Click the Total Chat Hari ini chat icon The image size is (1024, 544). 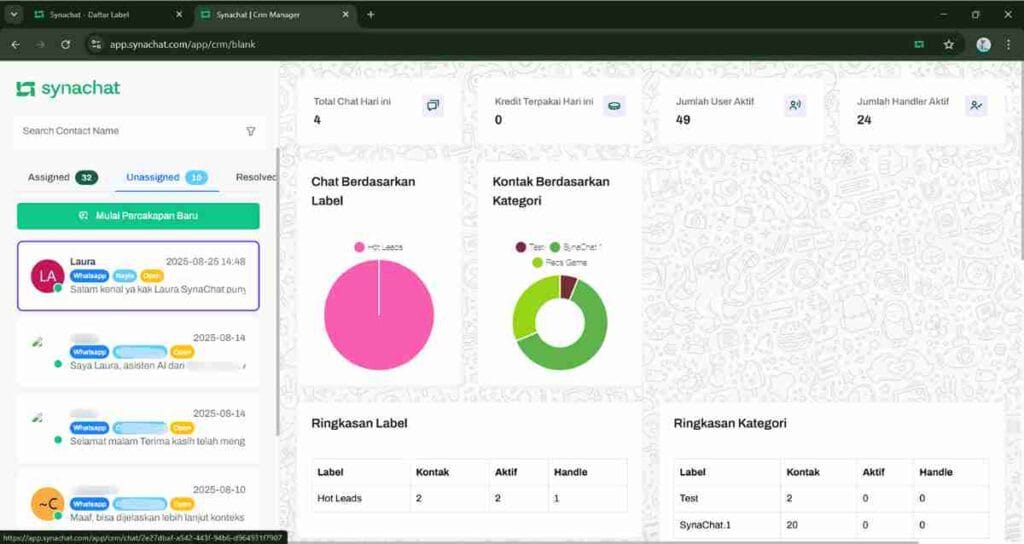[x=432, y=105]
